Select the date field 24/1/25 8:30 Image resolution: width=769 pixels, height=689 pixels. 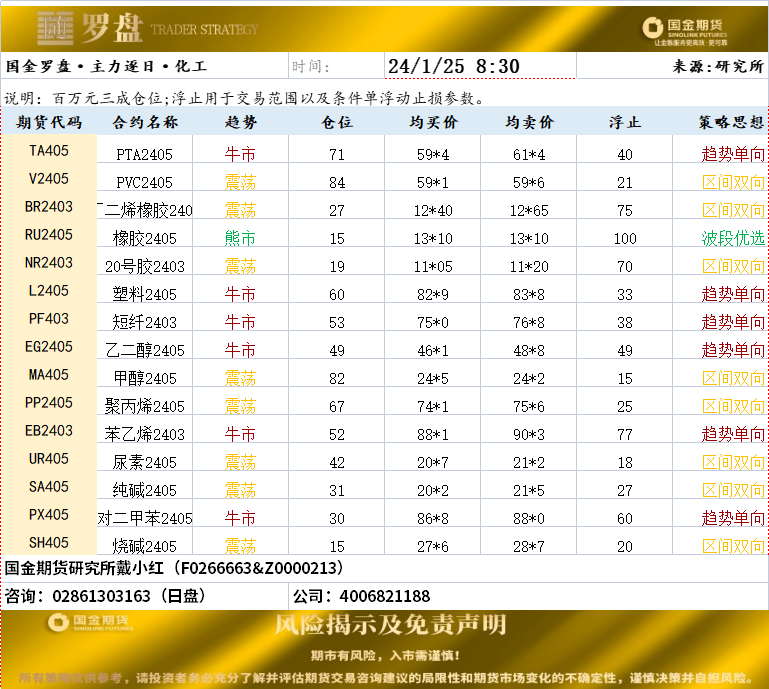point(480,66)
